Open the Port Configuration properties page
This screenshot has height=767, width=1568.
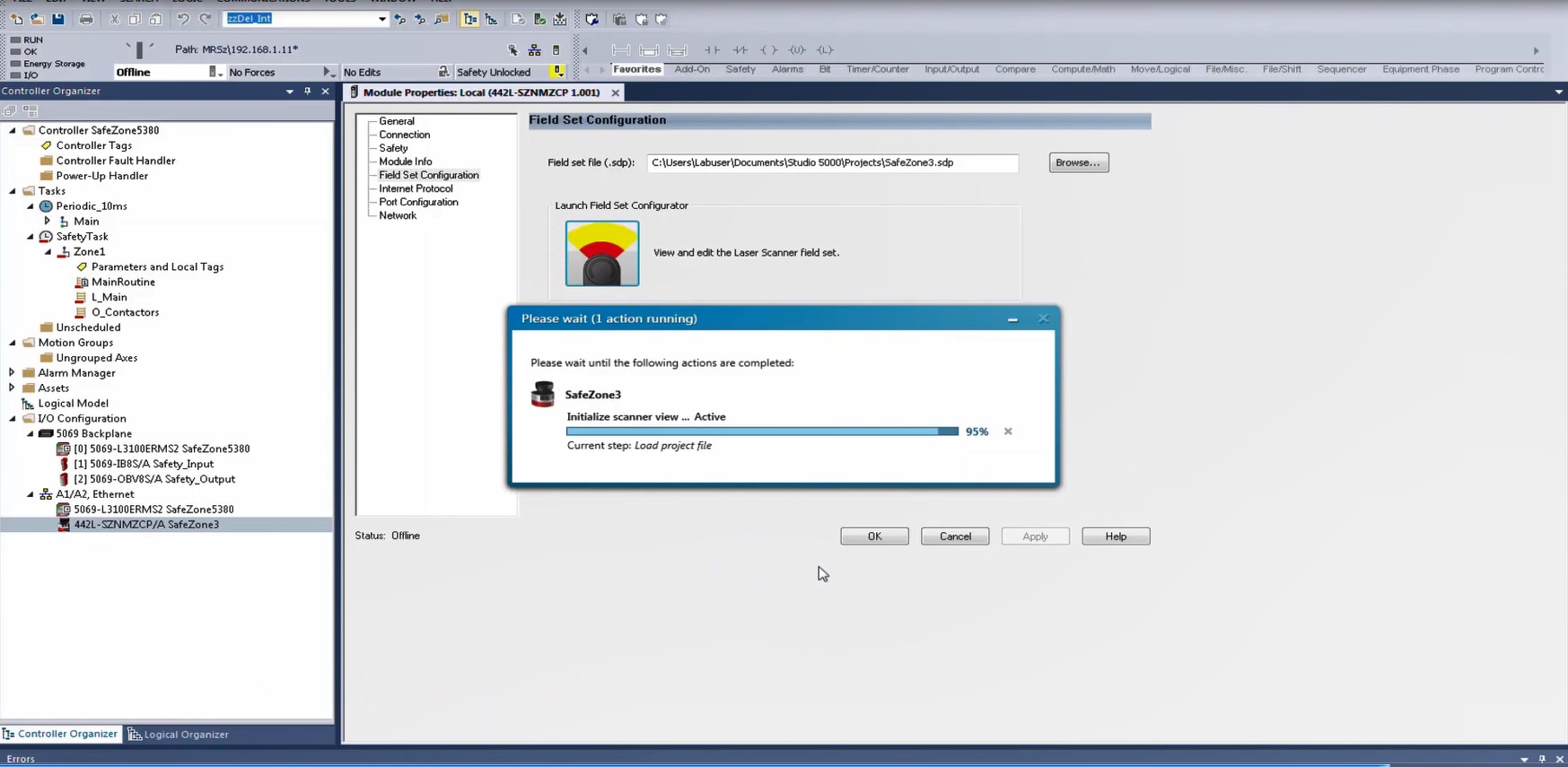click(418, 202)
